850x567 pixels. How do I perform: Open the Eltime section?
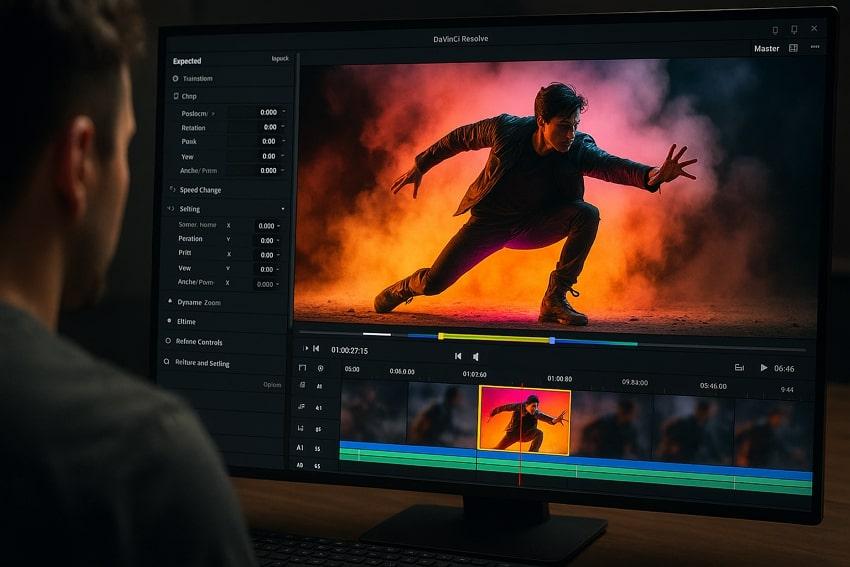click(x=186, y=321)
